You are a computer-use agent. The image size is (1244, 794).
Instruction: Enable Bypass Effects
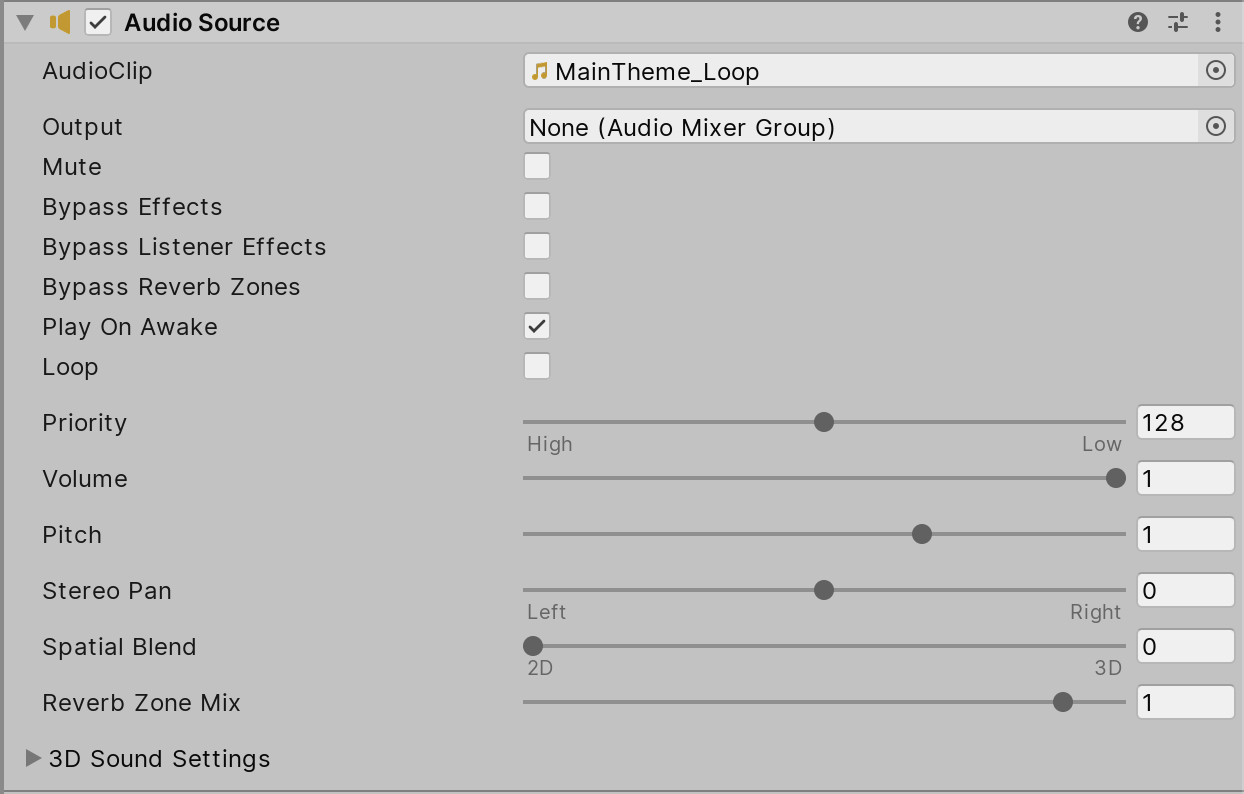pos(537,206)
